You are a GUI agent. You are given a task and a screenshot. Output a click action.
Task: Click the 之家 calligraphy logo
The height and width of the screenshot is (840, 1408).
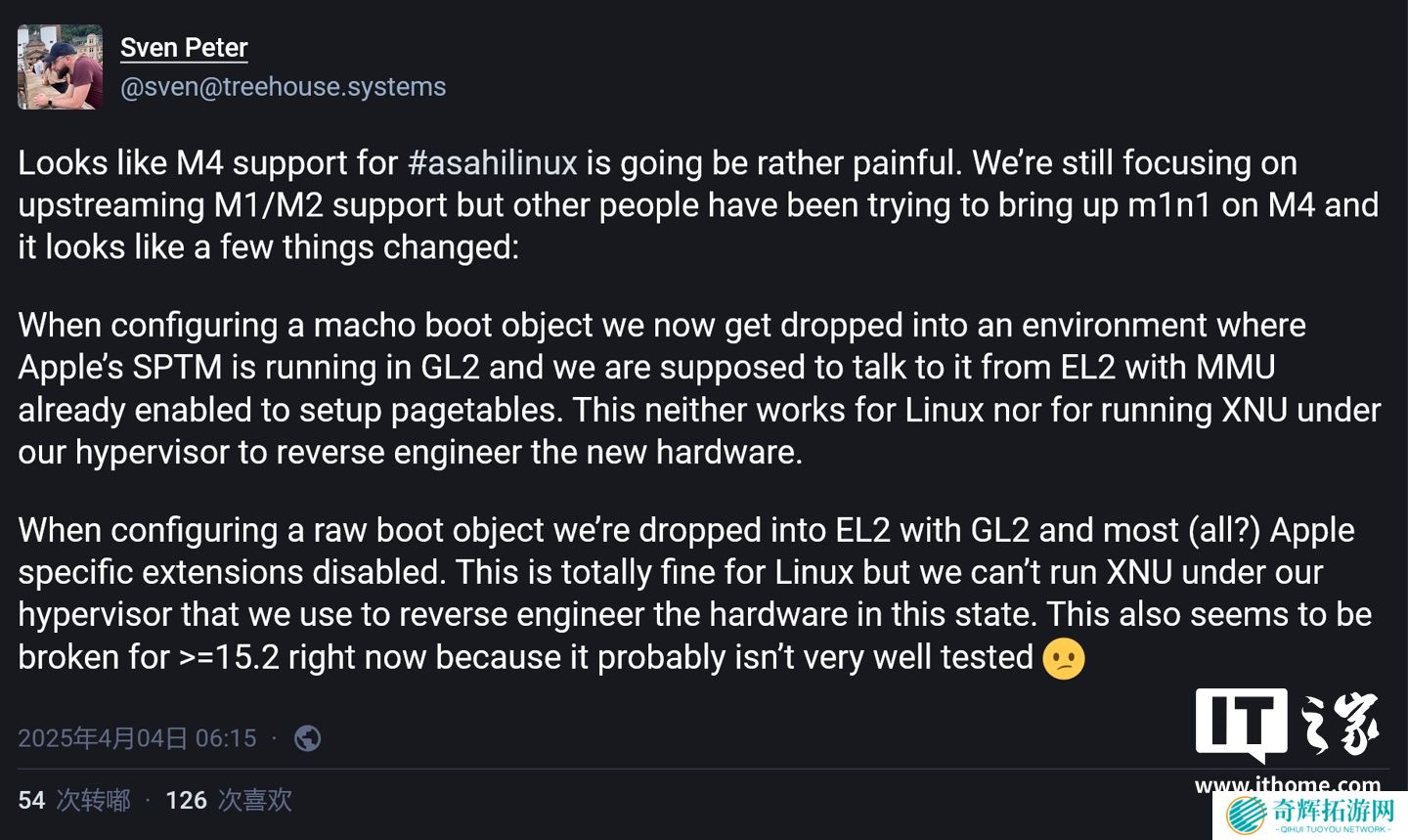coord(1340,724)
